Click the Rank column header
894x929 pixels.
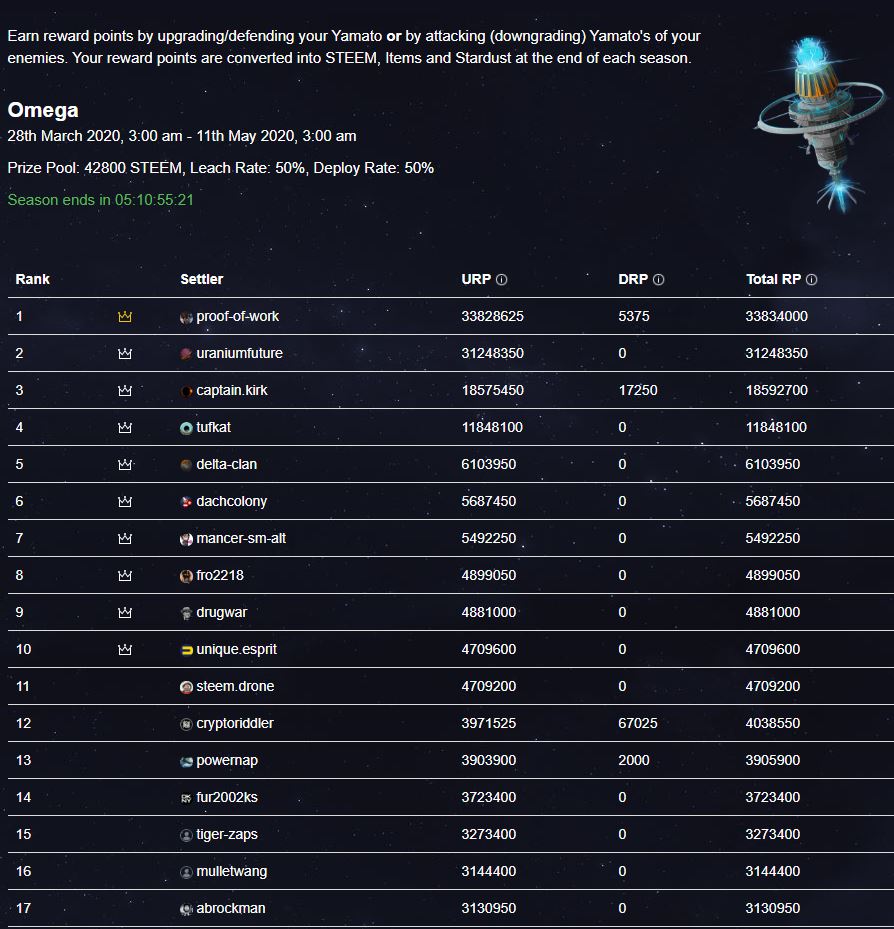tap(32, 280)
